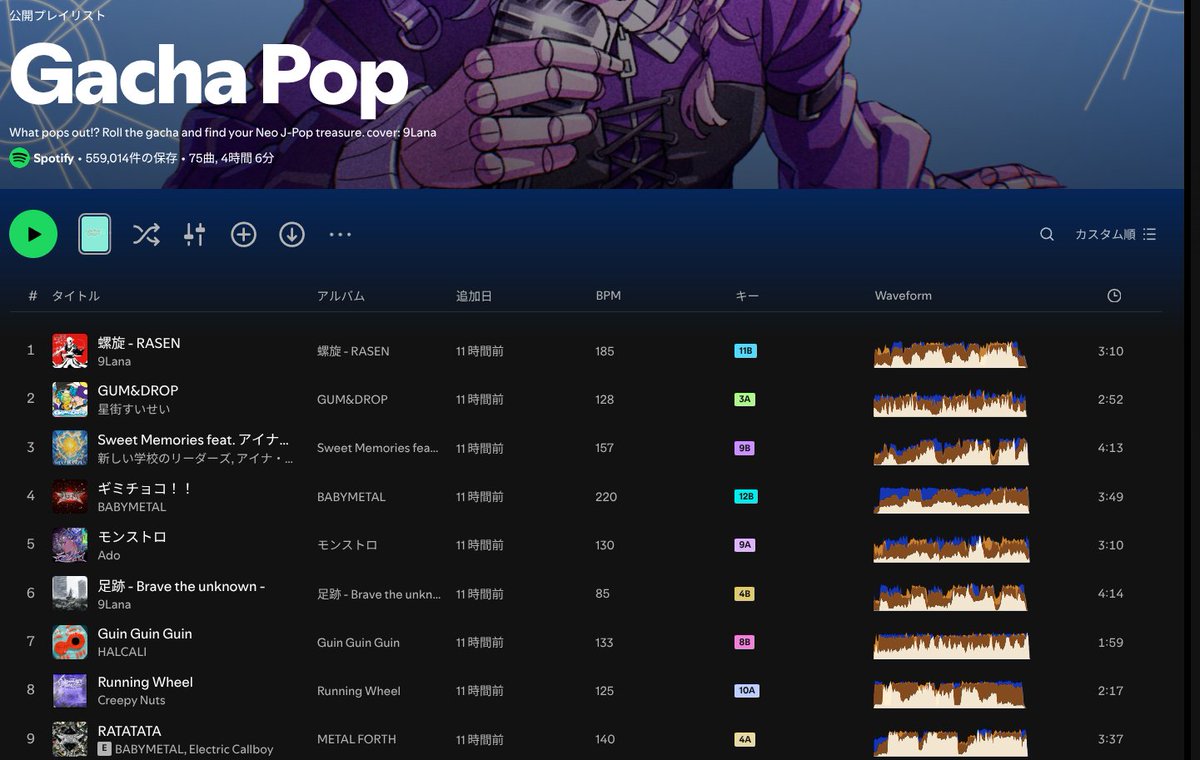Open the カスタム順 sort dropdown
This screenshot has height=760, width=1200.
pyautogui.click(x=1115, y=234)
